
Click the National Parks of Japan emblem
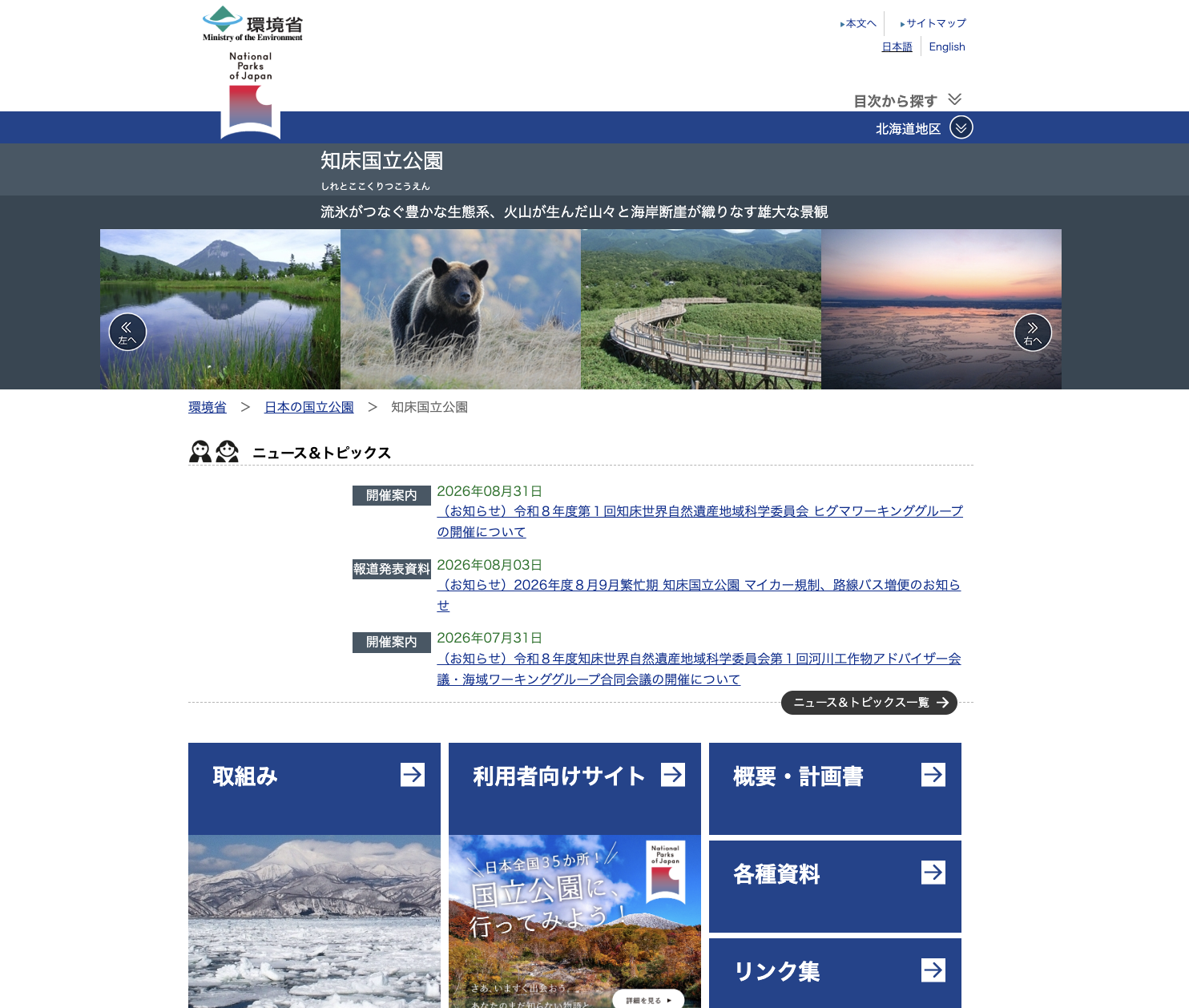click(x=251, y=95)
